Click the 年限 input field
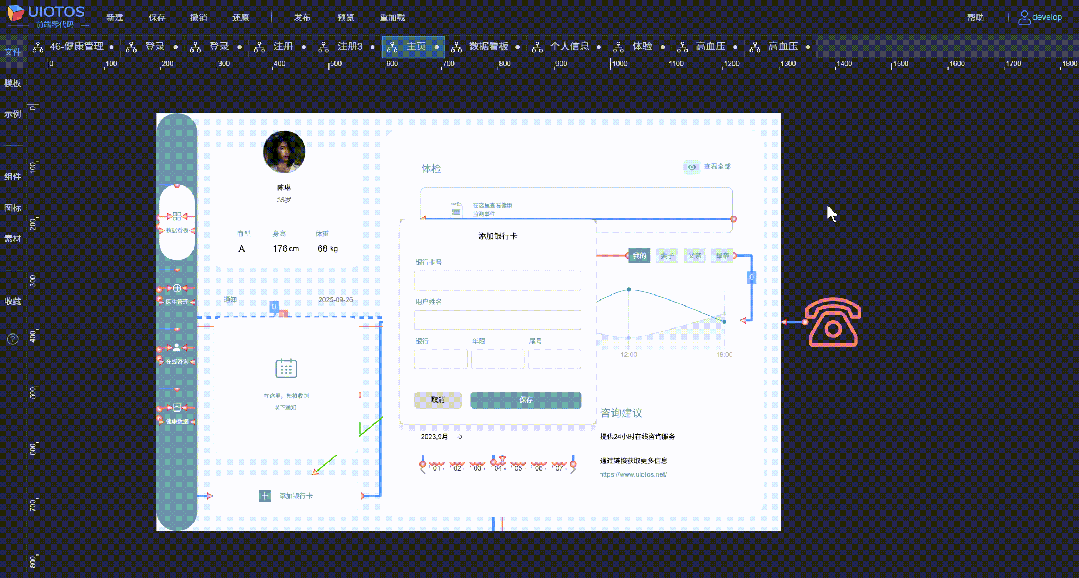This screenshot has width=1079, height=578. tap(498, 359)
